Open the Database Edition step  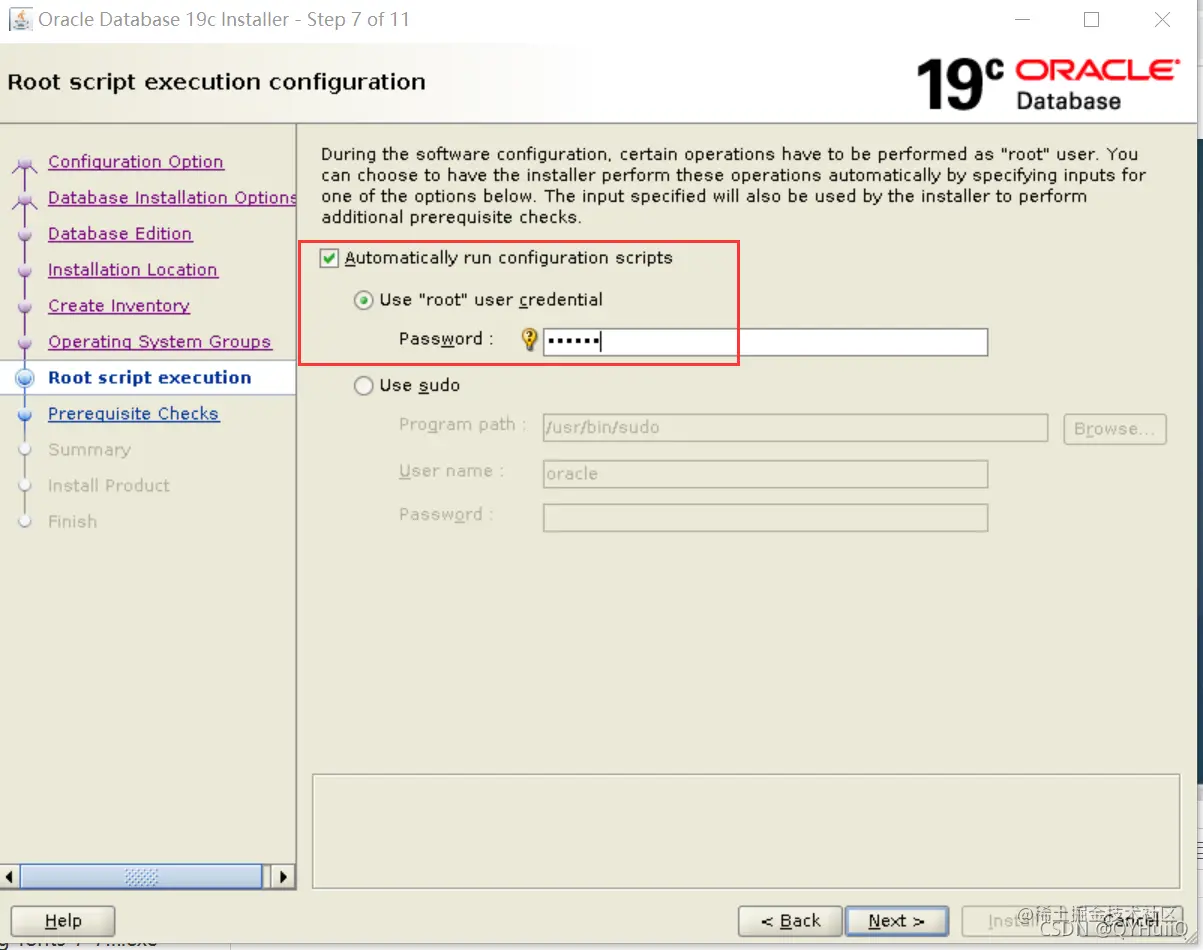click(x=120, y=234)
